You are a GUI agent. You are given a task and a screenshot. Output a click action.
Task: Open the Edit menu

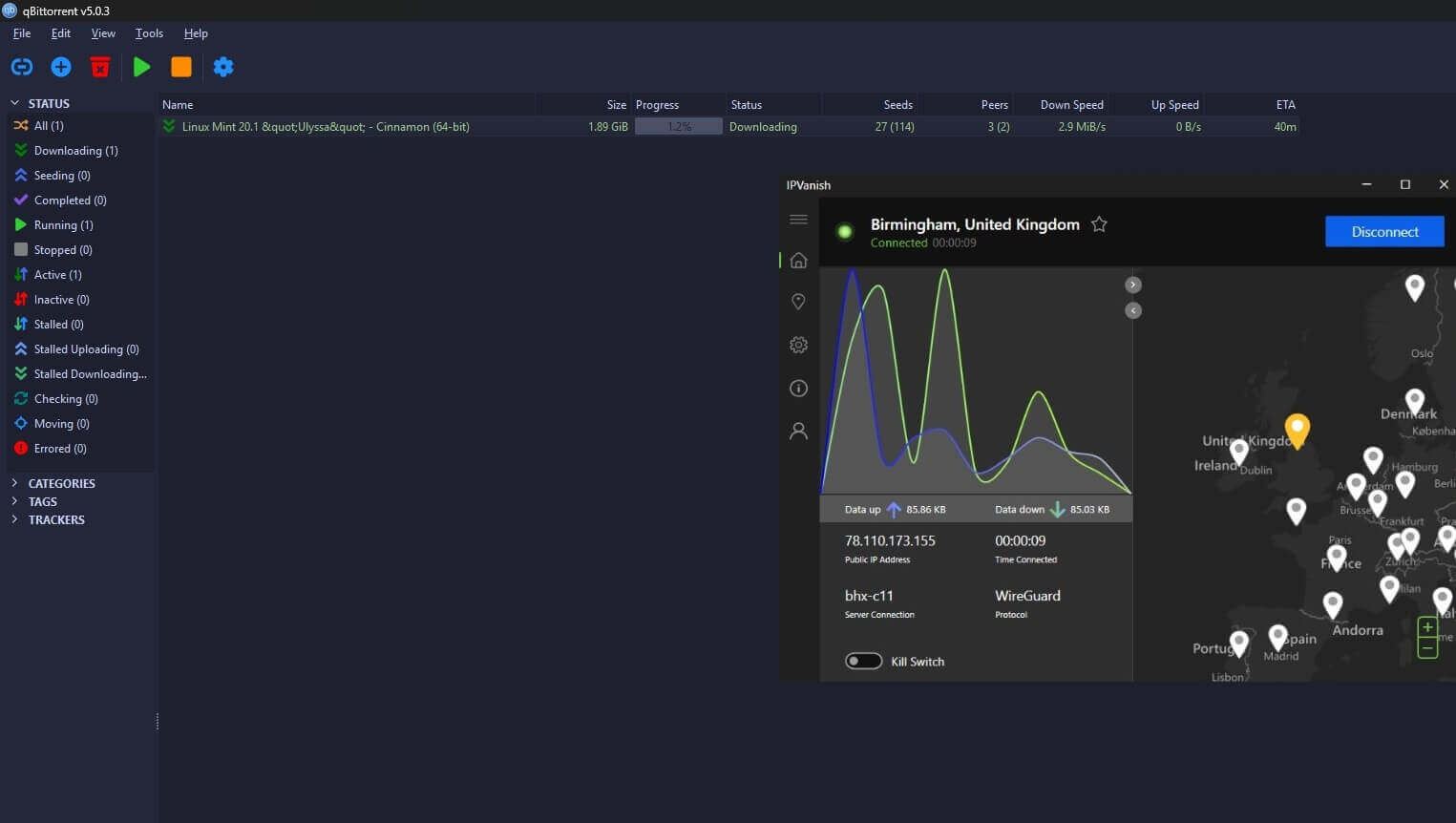(61, 33)
